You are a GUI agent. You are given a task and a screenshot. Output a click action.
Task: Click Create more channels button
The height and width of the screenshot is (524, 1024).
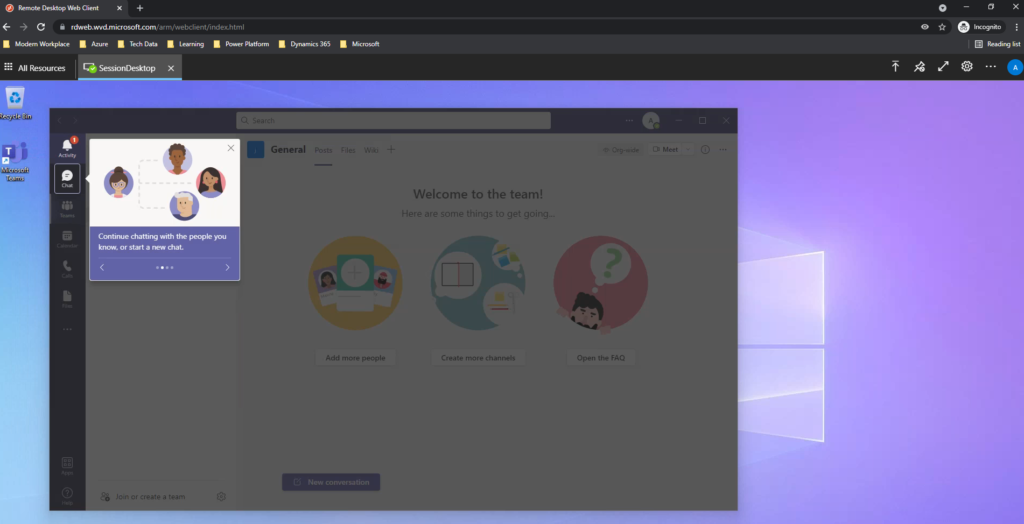coord(478,357)
